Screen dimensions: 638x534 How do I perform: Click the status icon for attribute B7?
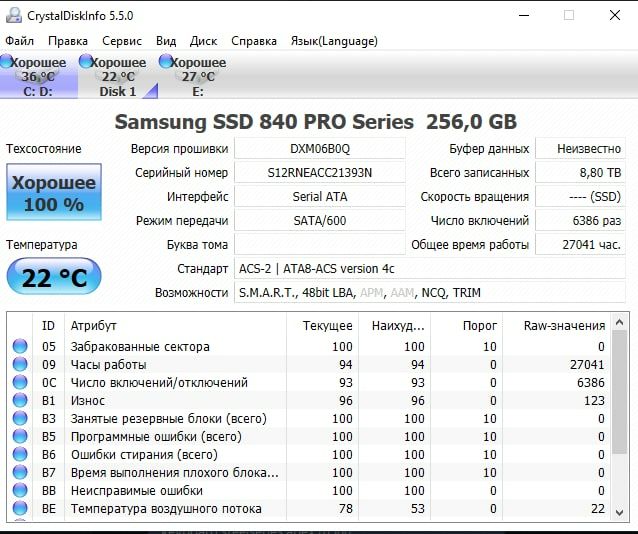pos(20,472)
